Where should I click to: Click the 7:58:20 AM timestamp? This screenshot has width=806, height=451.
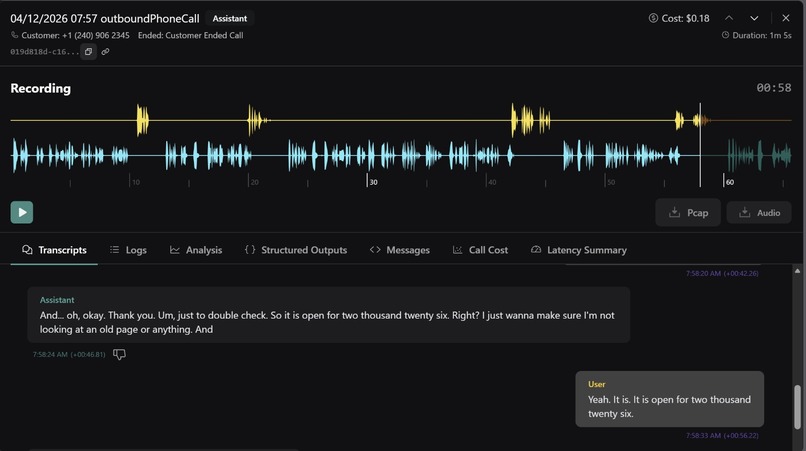(x=722, y=273)
